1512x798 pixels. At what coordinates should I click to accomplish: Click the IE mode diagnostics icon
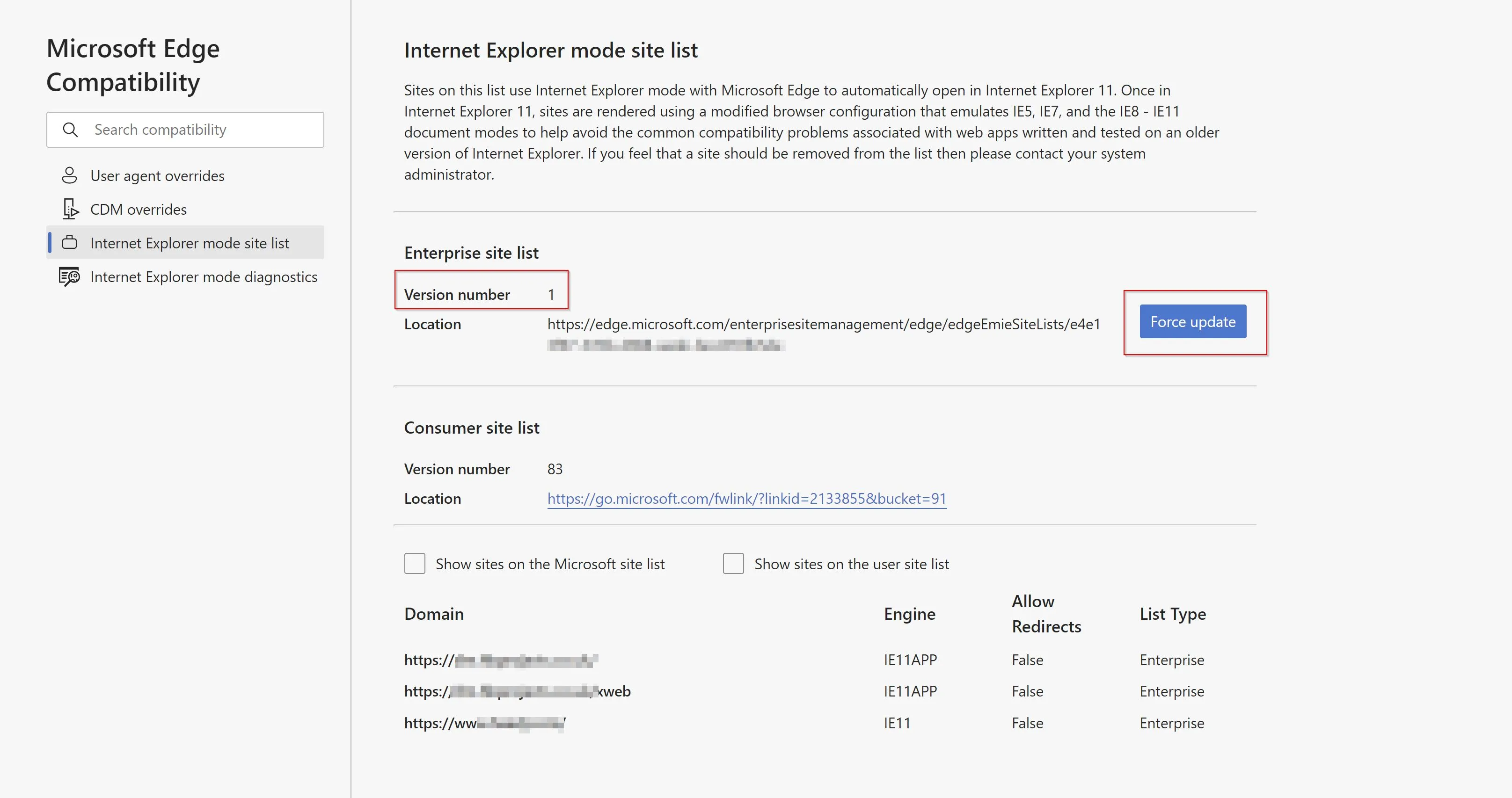(69, 276)
